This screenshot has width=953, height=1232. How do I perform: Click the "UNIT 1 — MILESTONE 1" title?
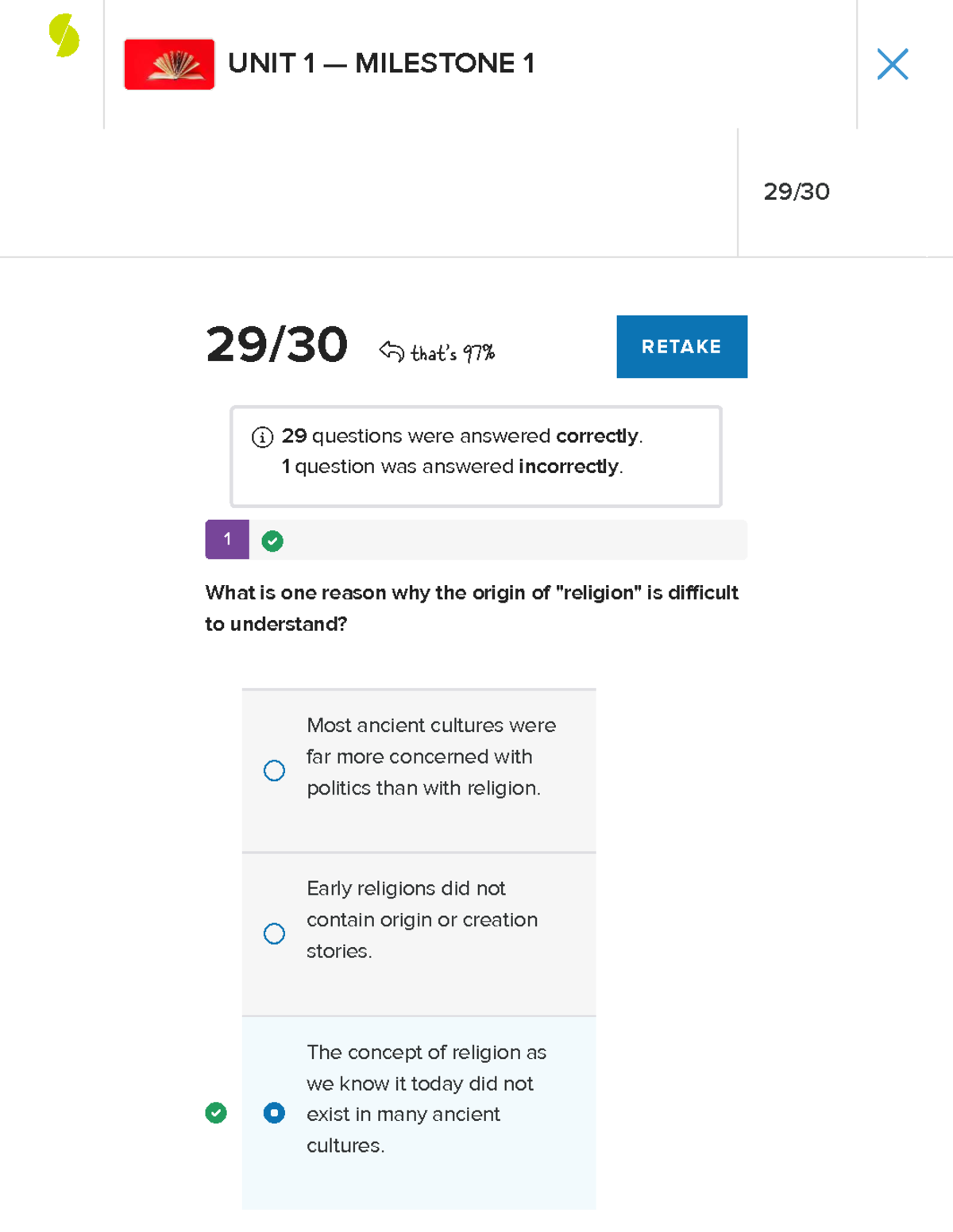point(381,64)
